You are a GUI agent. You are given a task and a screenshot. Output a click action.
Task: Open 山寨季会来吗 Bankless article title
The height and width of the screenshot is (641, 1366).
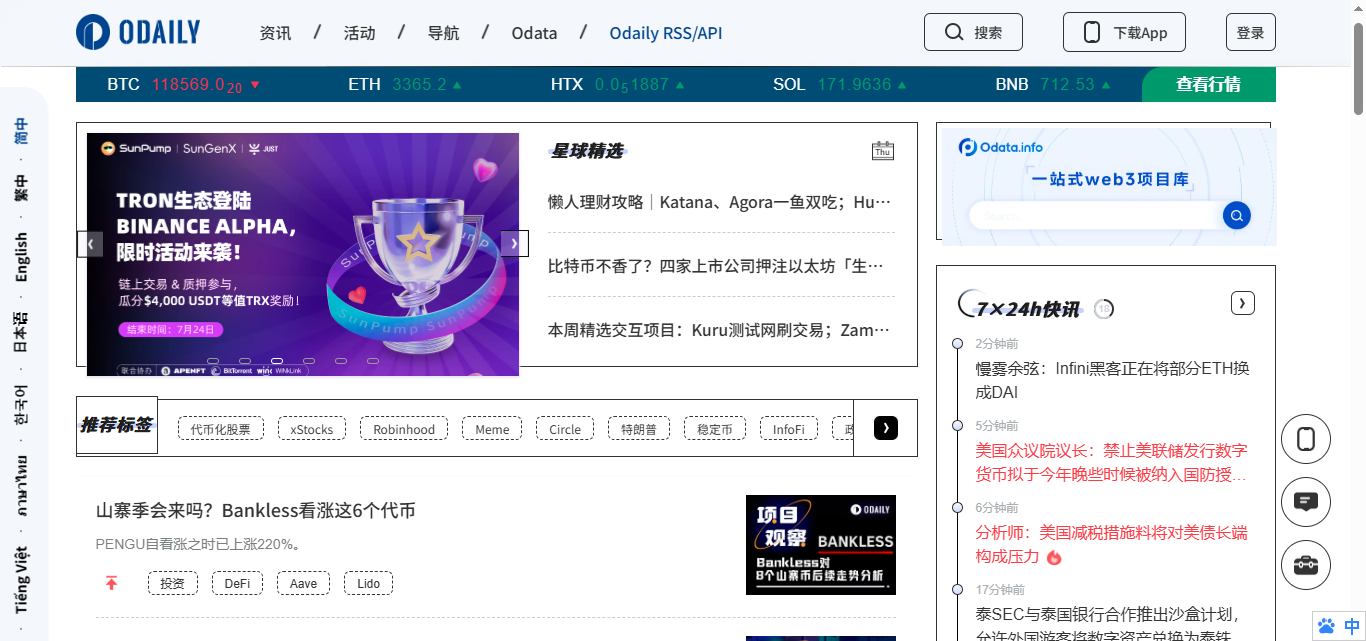point(256,511)
